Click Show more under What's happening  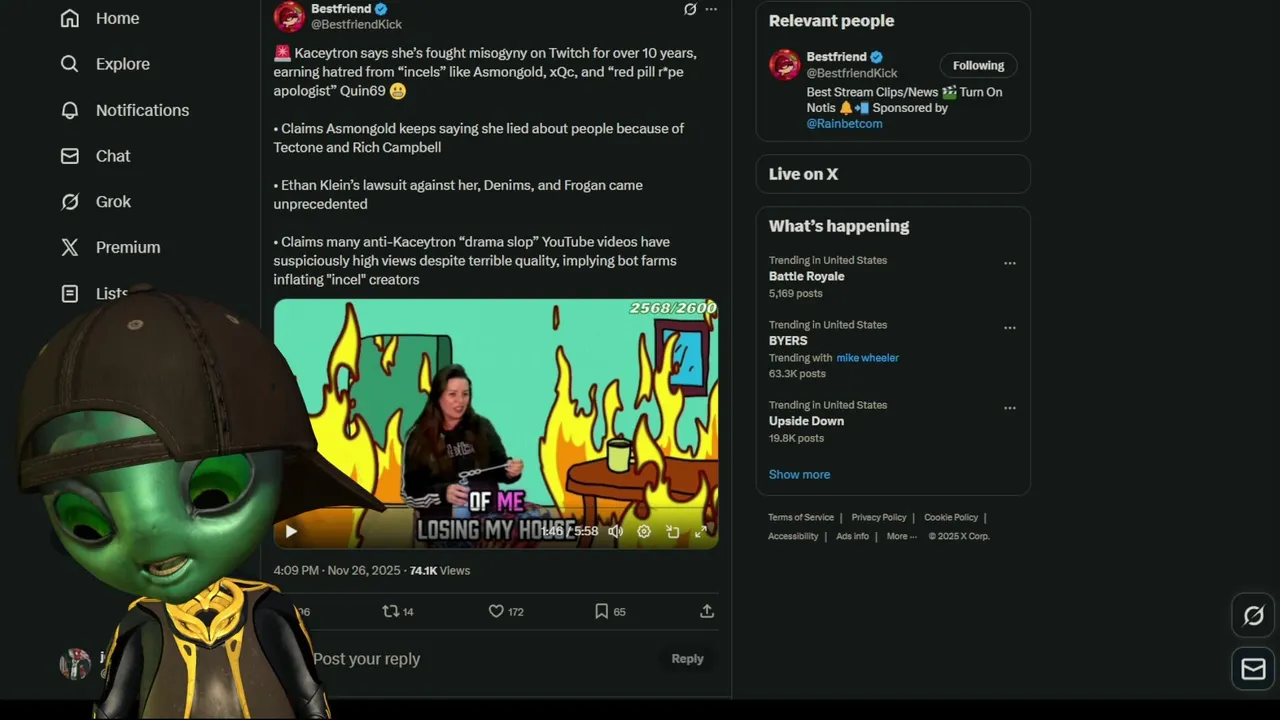click(x=799, y=475)
